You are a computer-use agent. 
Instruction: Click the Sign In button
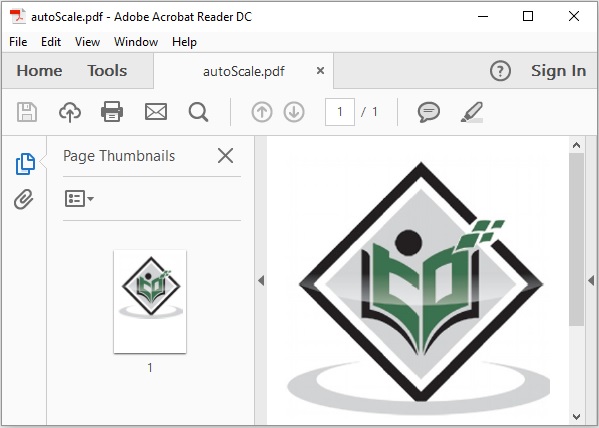(558, 71)
